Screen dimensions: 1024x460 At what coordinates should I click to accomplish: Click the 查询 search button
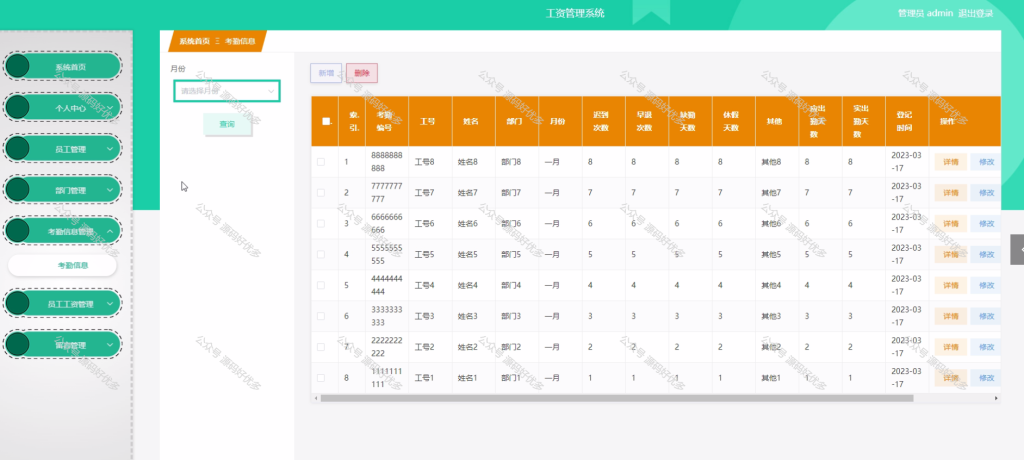(227, 124)
